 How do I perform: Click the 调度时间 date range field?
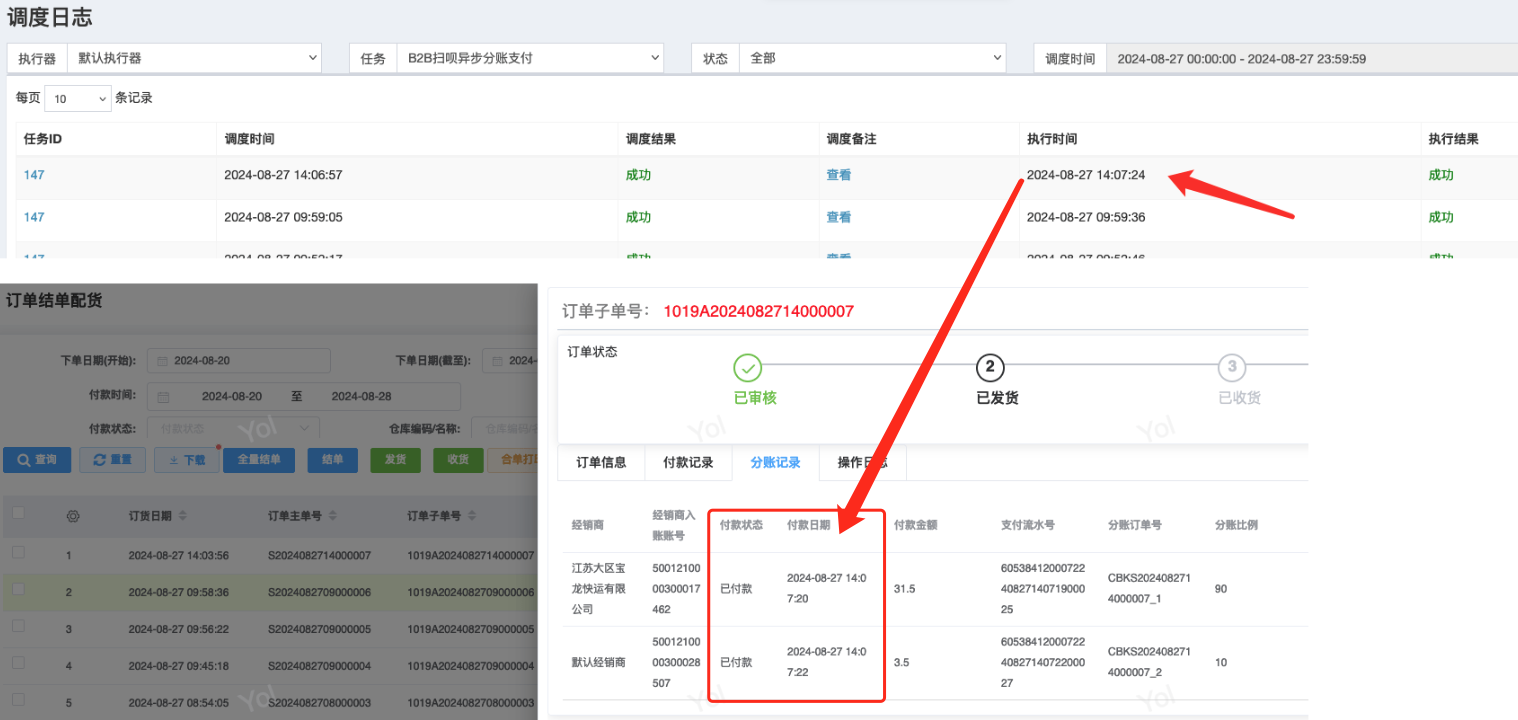click(x=1310, y=59)
